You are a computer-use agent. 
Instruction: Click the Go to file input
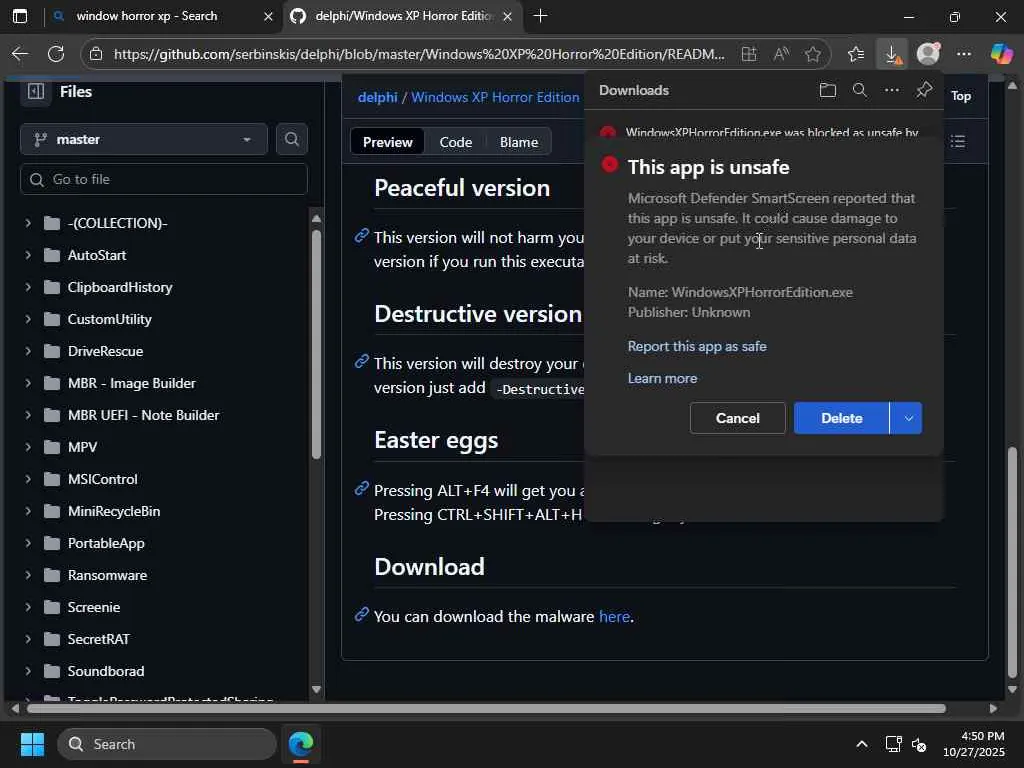click(x=164, y=179)
